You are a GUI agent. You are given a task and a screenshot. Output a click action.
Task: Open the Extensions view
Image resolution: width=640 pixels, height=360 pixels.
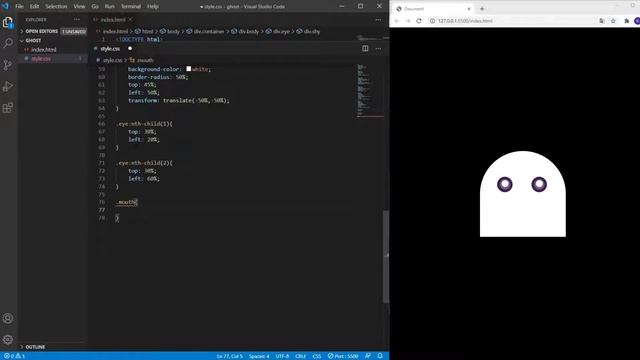(8, 108)
